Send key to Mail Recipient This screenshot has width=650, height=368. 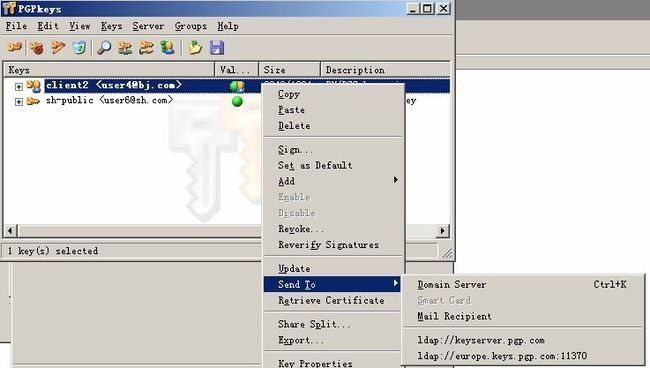pyautogui.click(x=522, y=316)
